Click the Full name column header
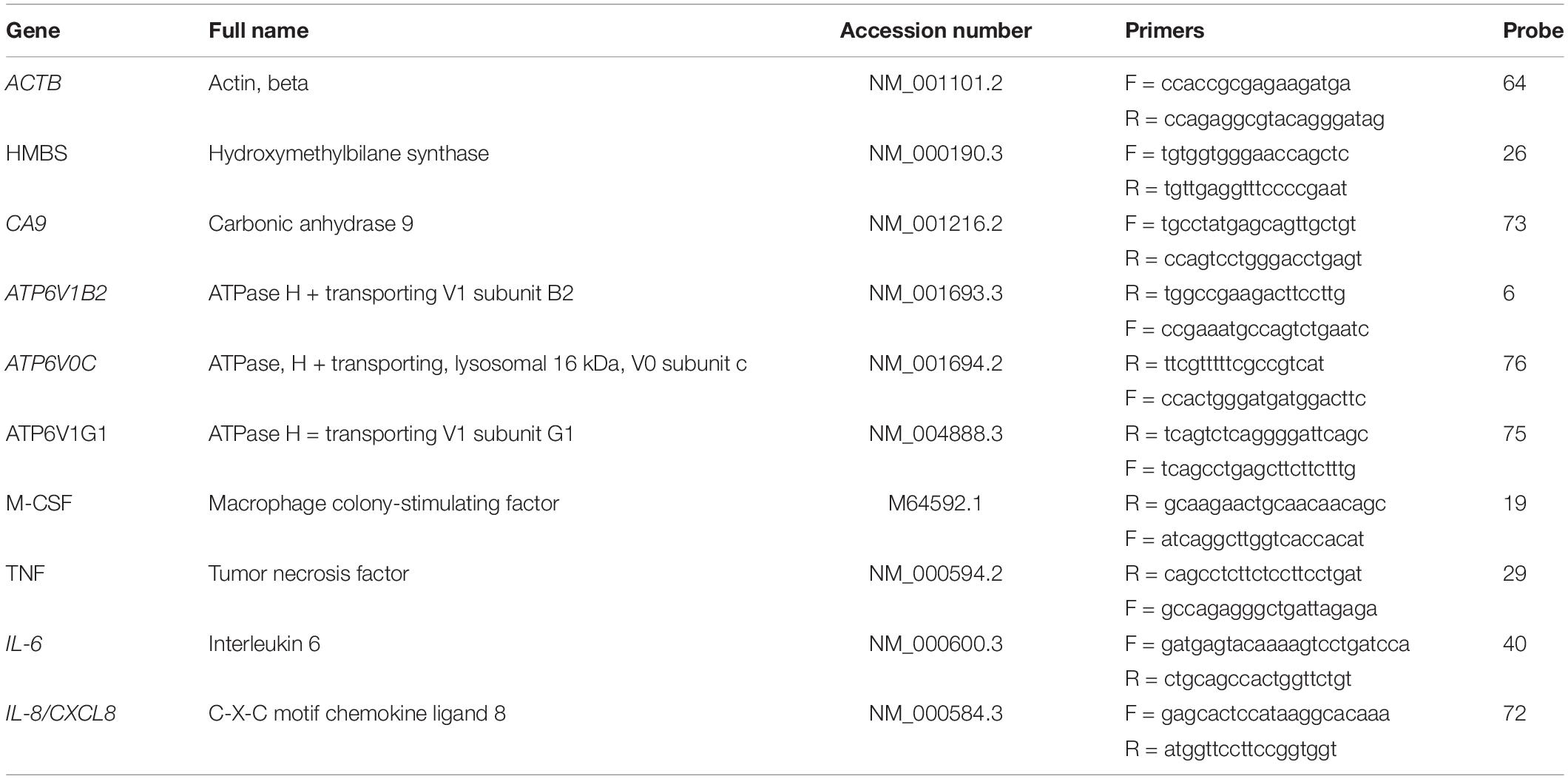The height and width of the screenshot is (779, 1568). [x=258, y=30]
